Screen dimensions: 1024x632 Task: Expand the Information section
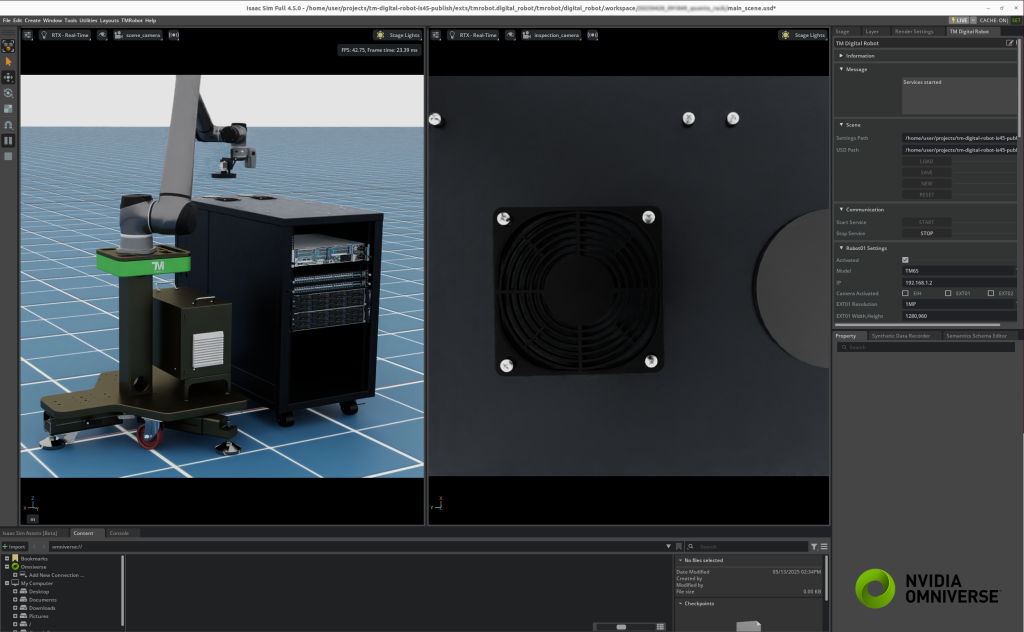tap(841, 56)
